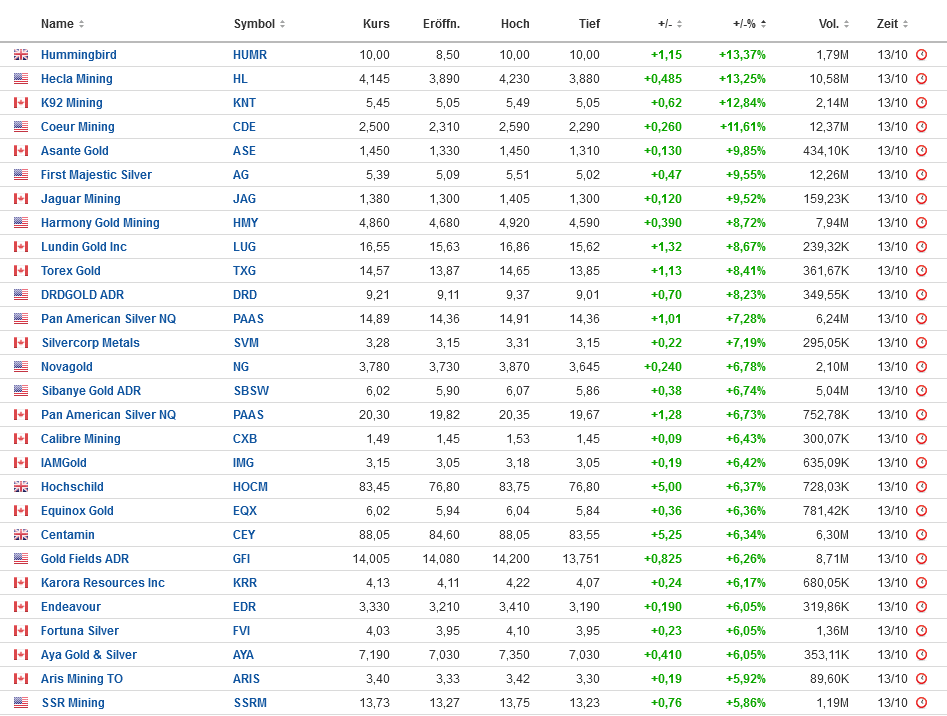This screenshot has height=716, width=947.
Task: Click the clock icon in the Hecla Mining row
Action: coord(921,79)
